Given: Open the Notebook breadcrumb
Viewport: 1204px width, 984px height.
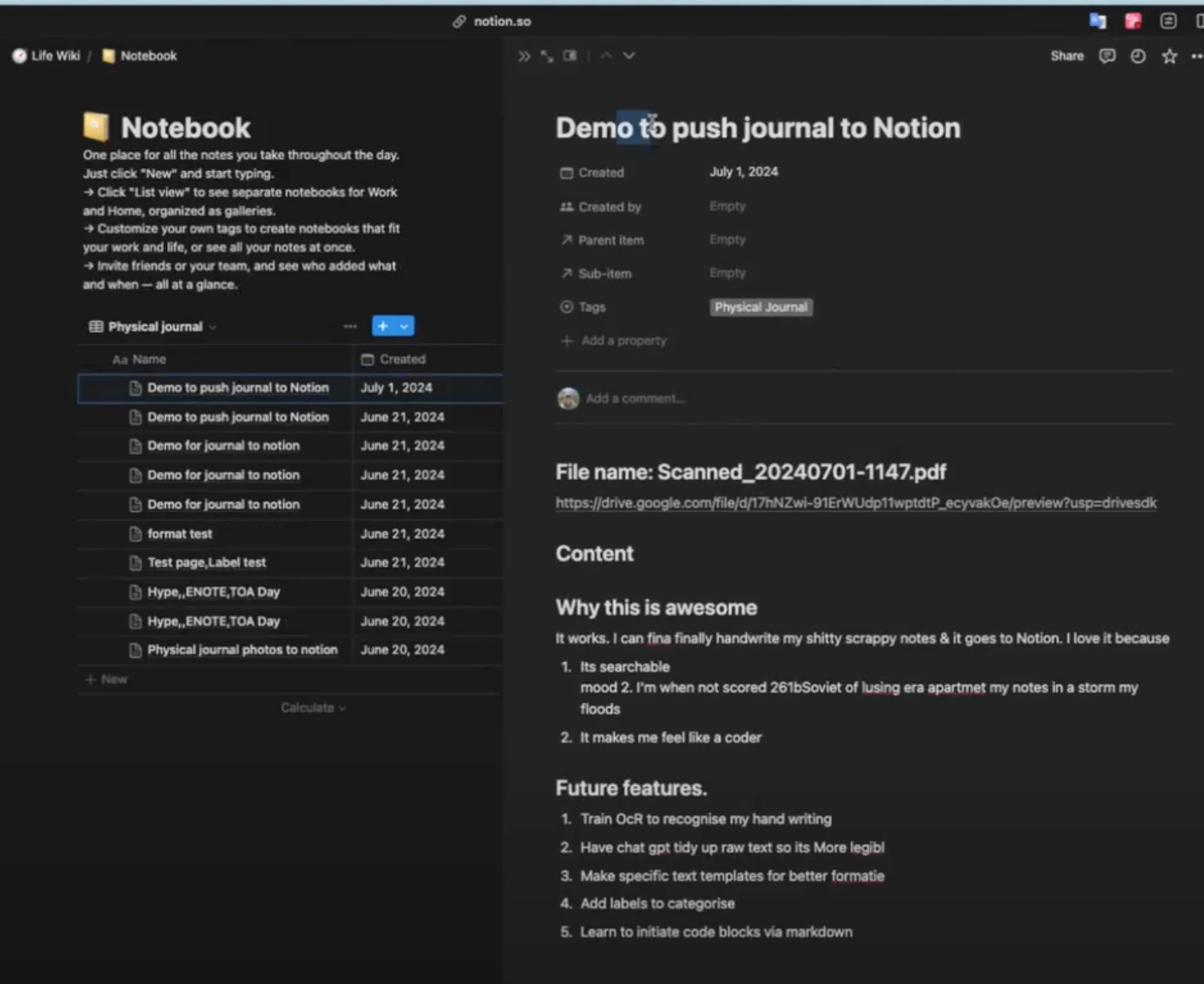Looking at the screenshot, I should (139, 56).
